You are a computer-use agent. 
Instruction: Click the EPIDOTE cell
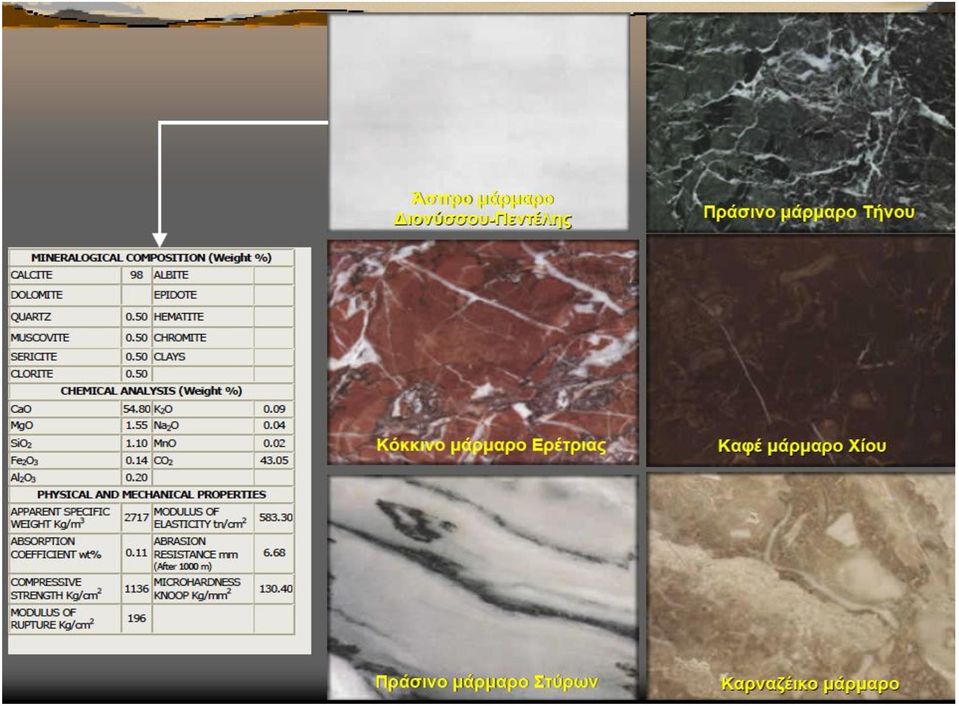click(175, 295)
